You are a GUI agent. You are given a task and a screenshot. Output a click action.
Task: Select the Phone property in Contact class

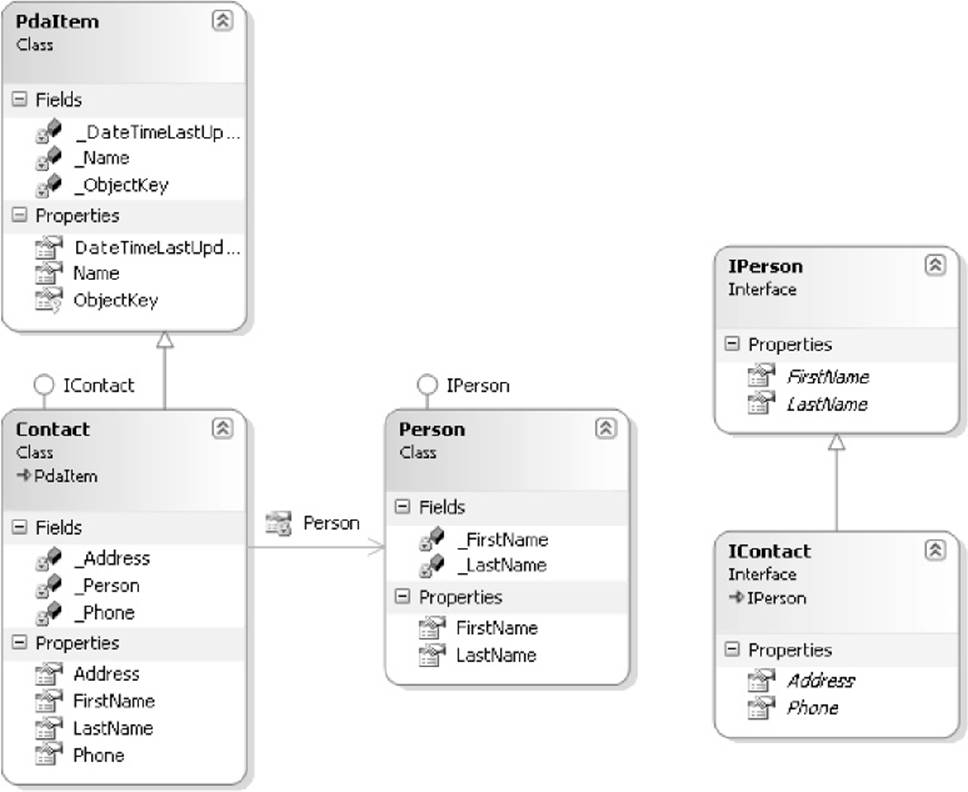click(99, 755)
